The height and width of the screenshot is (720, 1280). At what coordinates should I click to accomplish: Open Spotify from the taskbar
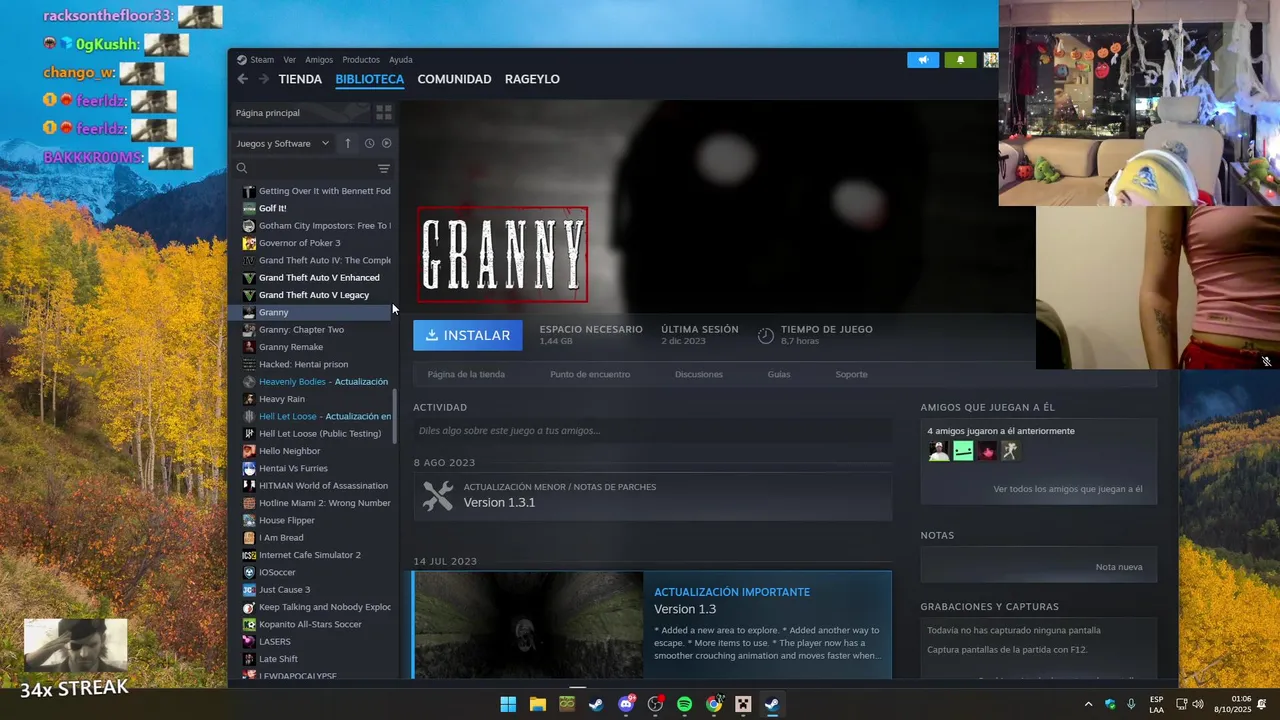(x=684, y=704)
